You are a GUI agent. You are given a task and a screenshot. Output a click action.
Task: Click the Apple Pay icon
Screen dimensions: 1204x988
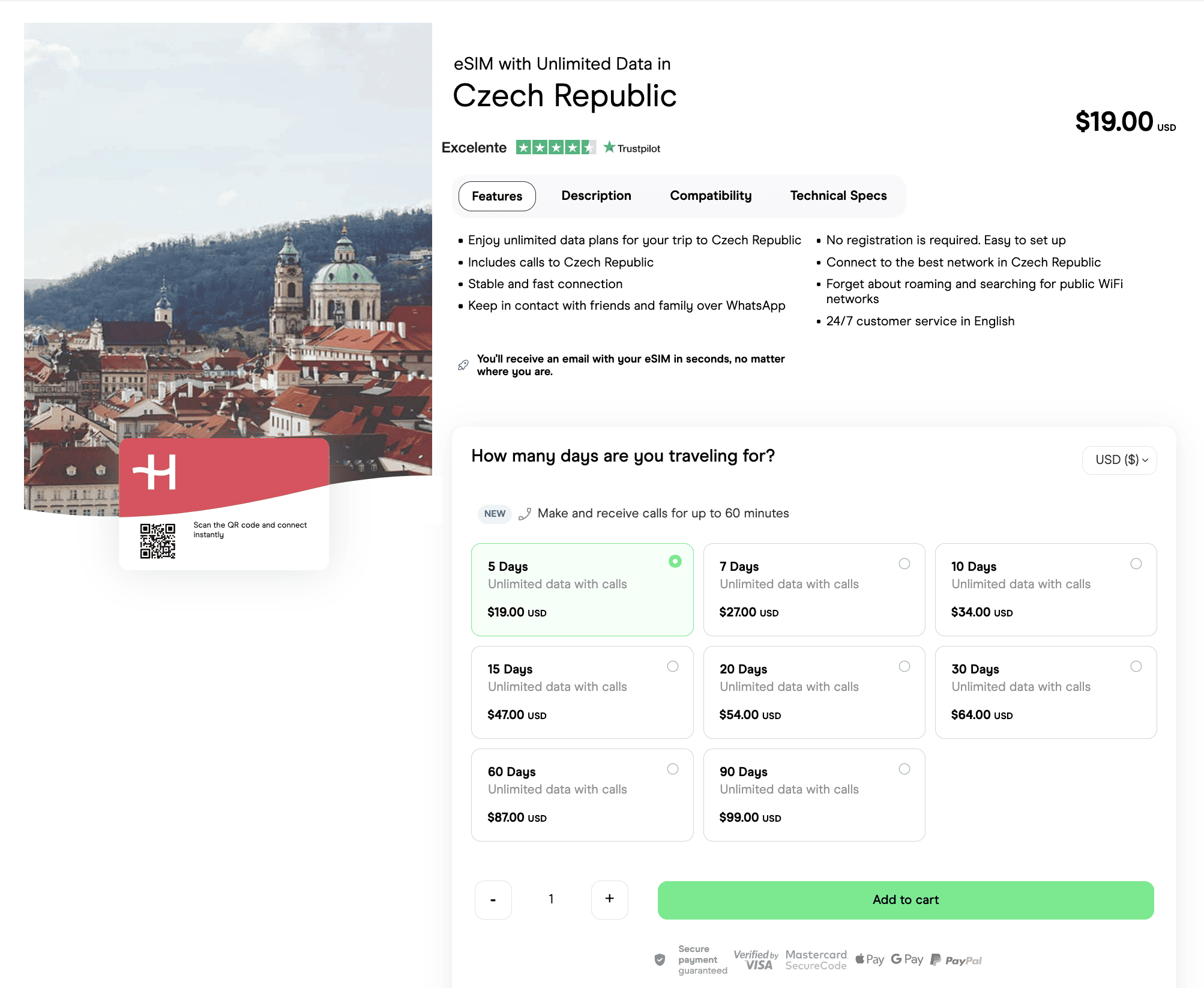tap(869, 959)
